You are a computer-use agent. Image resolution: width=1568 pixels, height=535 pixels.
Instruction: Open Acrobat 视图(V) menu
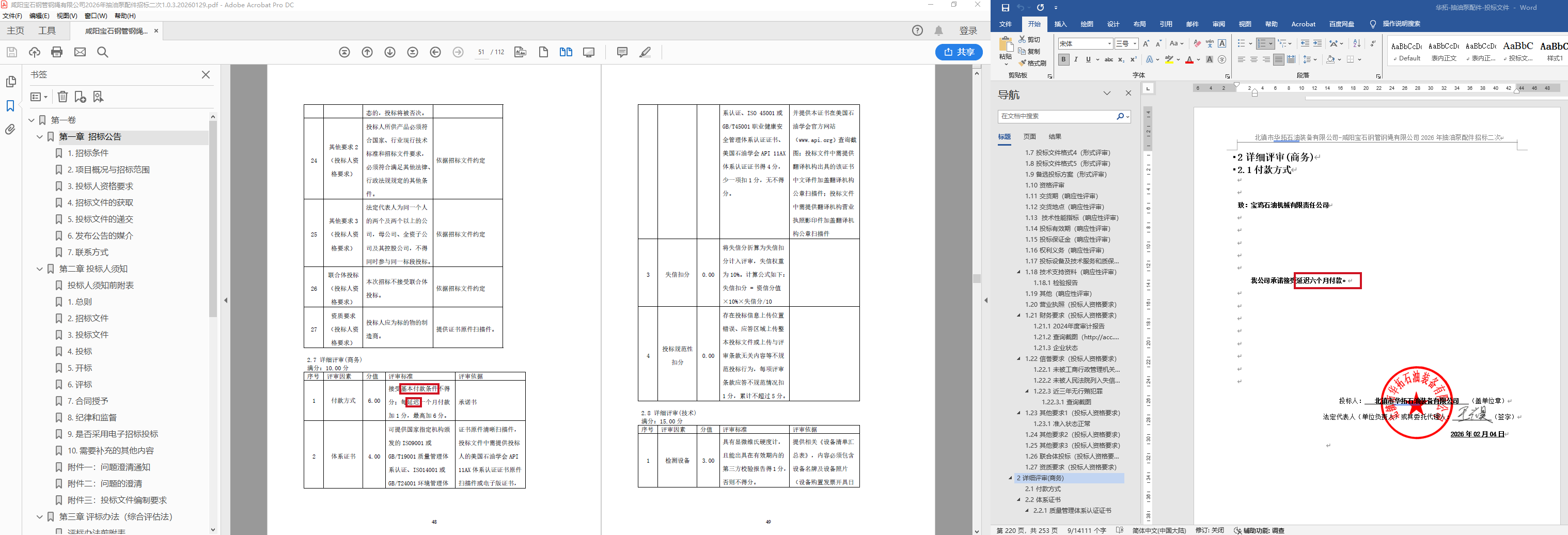(67, 16)
